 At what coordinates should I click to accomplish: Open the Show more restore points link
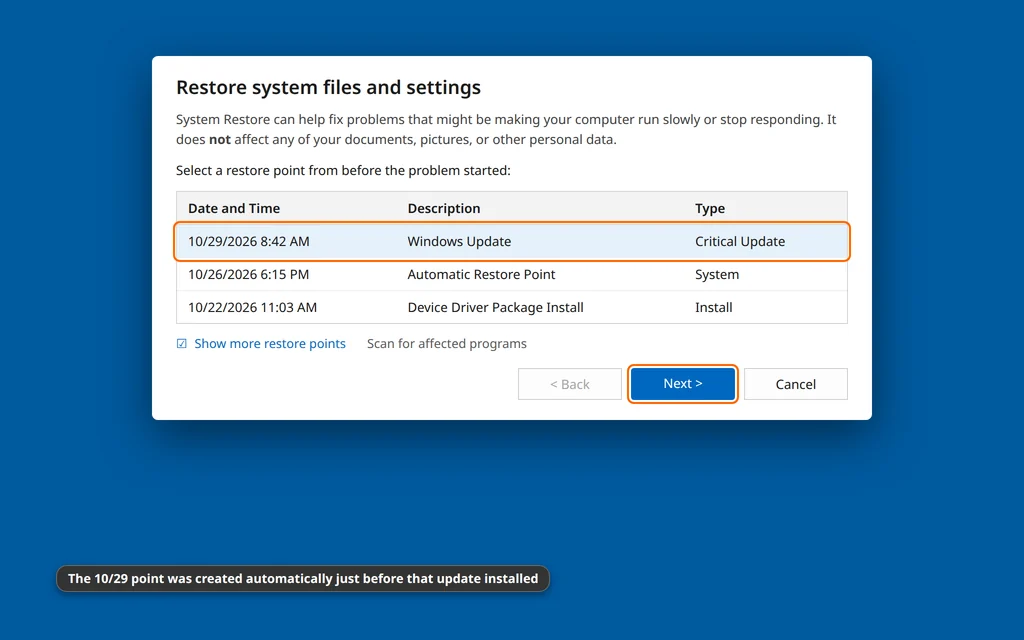point(270,344)
